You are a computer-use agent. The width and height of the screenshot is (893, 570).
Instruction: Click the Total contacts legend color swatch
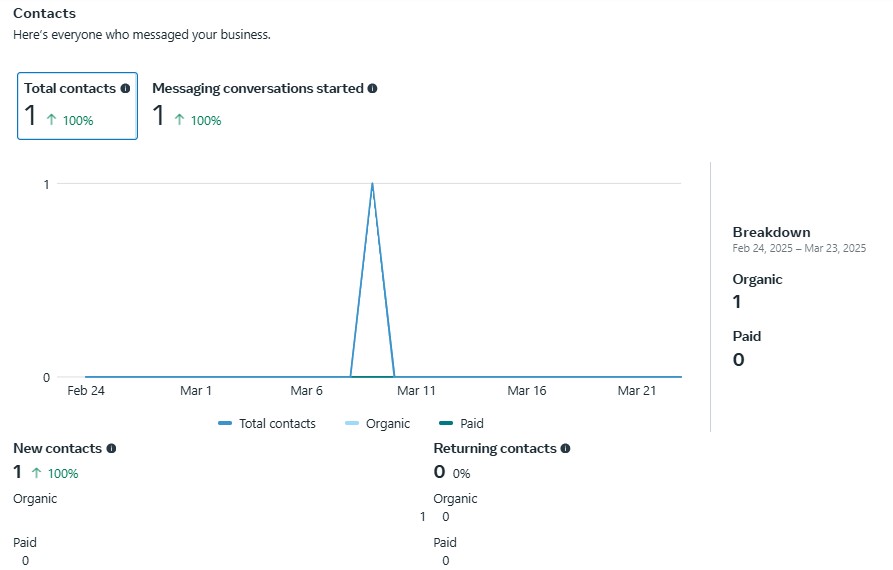[225, 424]
